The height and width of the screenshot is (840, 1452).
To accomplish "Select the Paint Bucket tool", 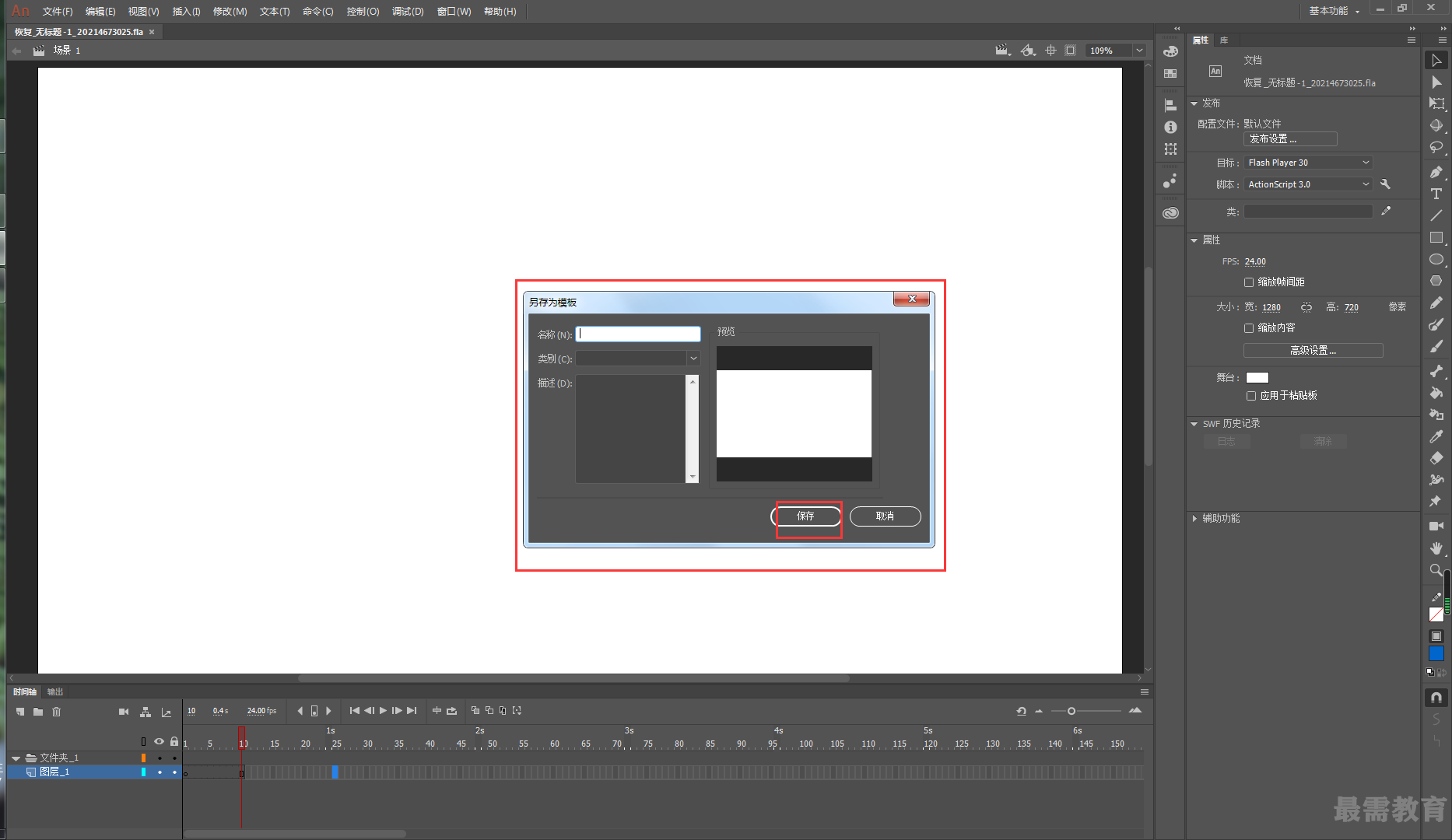I will pyautogui.click(x=1436, y=393).
